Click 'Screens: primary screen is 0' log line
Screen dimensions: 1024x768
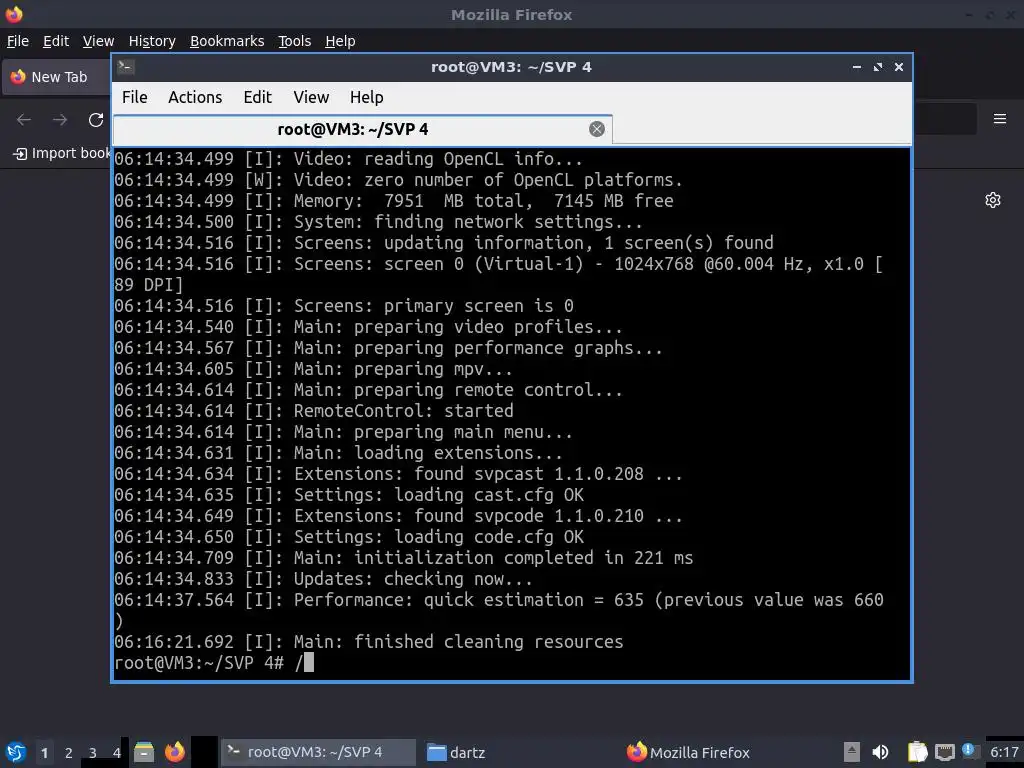pyautogui.click(x=344, y=306)
